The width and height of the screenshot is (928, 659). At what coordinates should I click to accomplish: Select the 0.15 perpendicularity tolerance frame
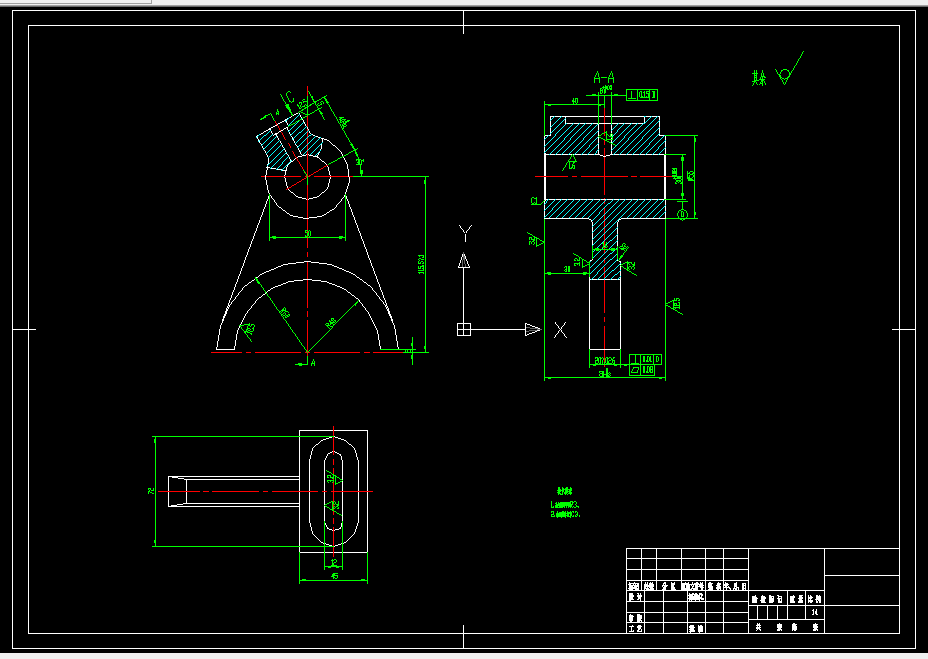tap(642, 95)
